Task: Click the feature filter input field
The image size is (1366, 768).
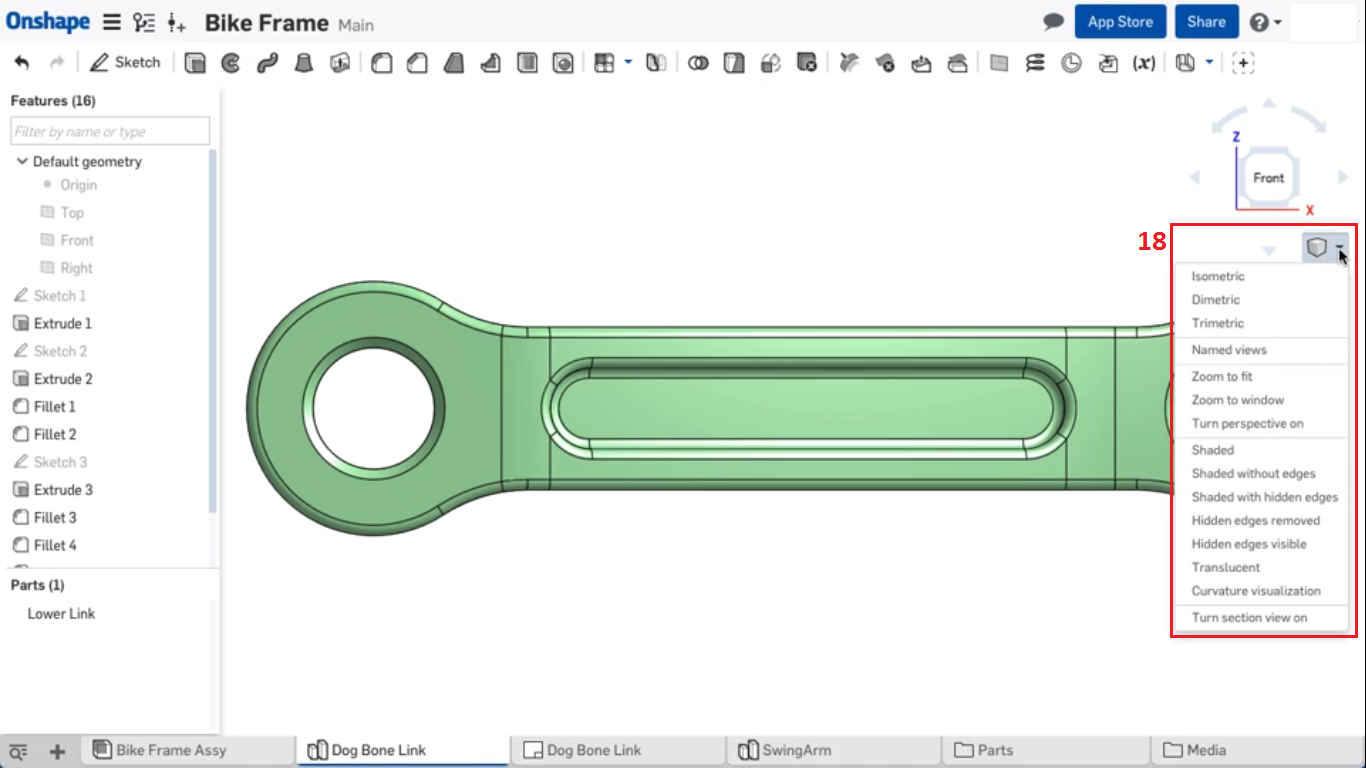Action: [109, 130]
